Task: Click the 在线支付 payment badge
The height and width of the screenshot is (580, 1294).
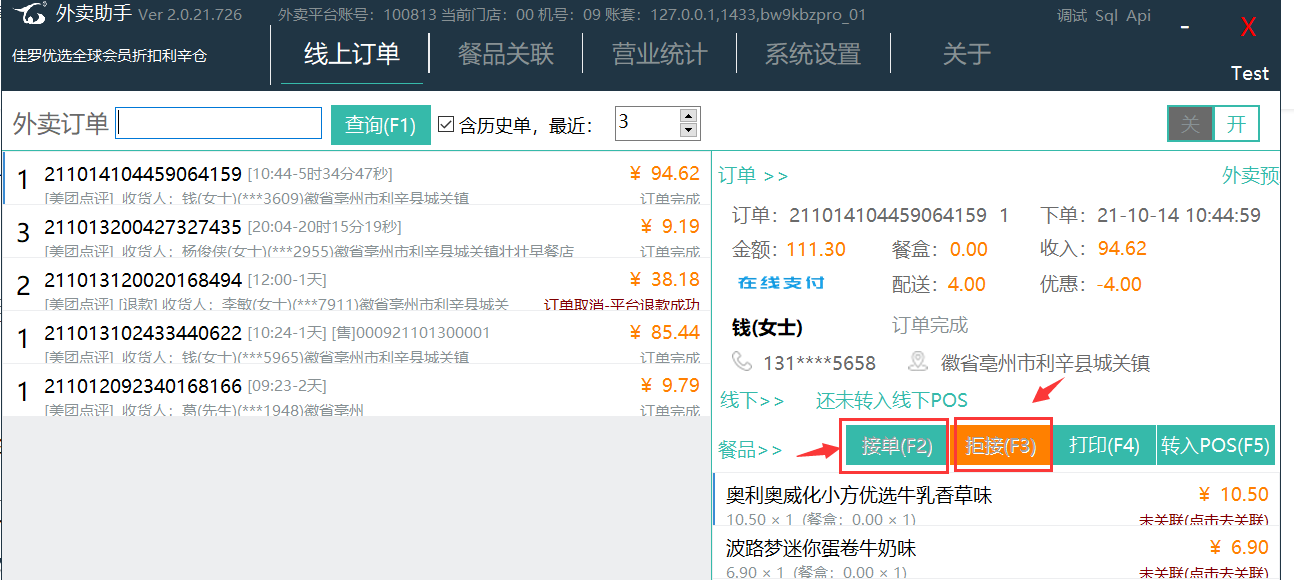Action: (x=781, y=284)
